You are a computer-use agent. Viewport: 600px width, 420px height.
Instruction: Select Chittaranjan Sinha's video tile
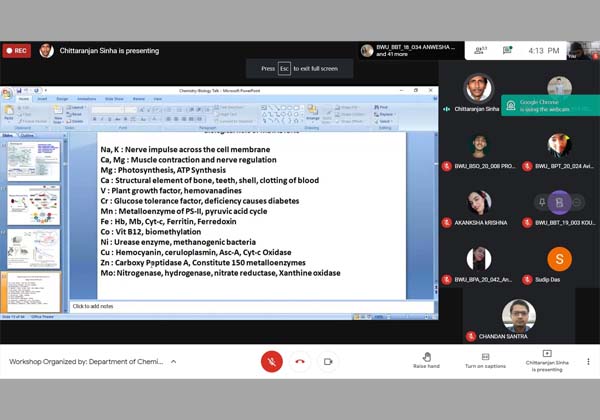477,94
